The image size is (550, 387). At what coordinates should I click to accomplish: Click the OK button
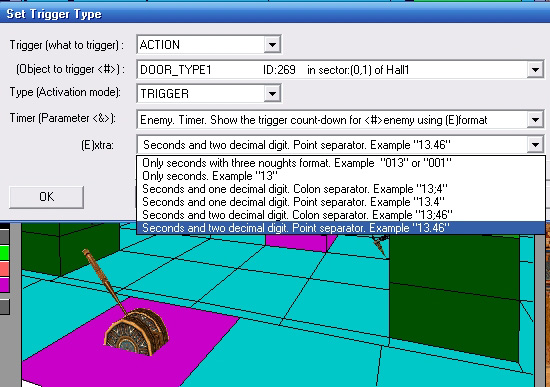pos(46,197)
